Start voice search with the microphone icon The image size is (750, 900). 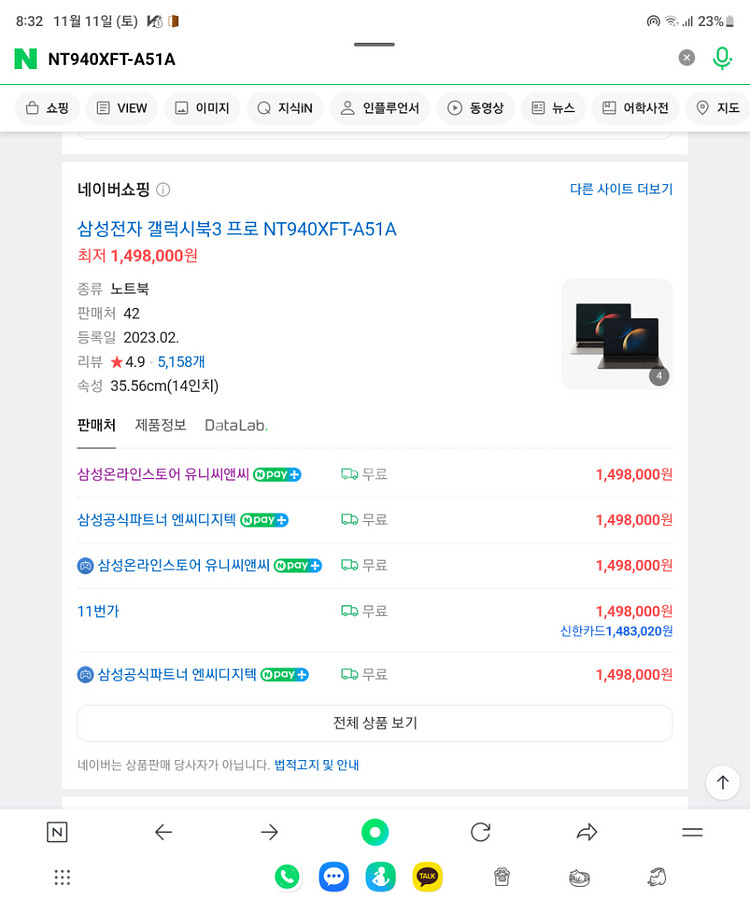click(722, 58)
